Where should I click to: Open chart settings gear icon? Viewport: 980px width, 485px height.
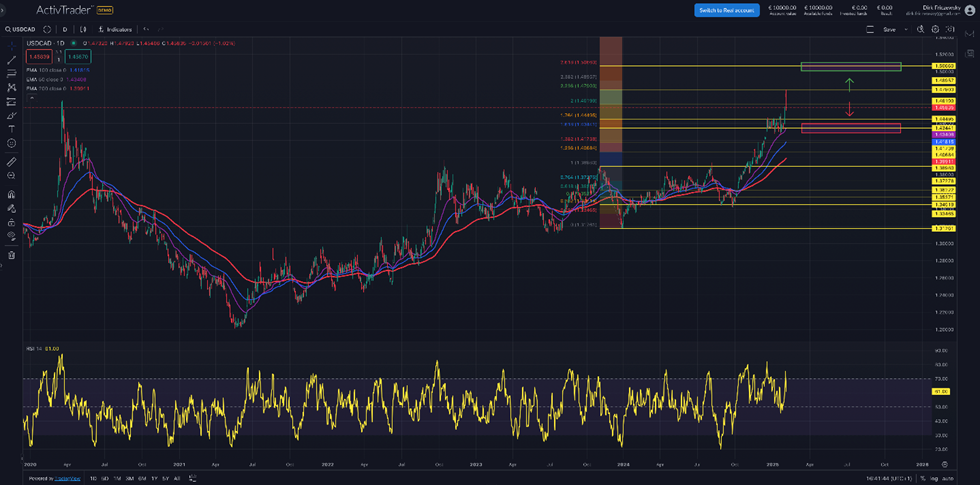[936, 29]
